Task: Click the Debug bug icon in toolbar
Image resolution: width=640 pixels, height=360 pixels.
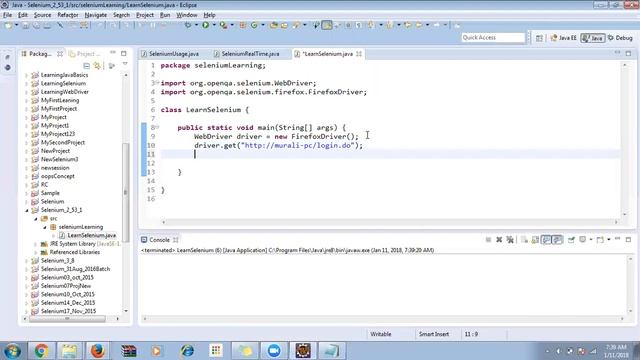Action: 188,25
